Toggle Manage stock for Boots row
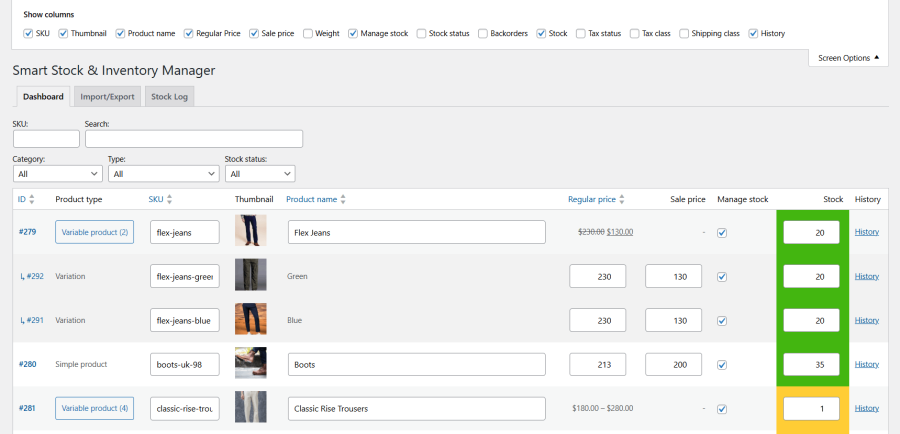Image resolution: width=900 pixels, height=434 pixels. click(x=723, y=365)
